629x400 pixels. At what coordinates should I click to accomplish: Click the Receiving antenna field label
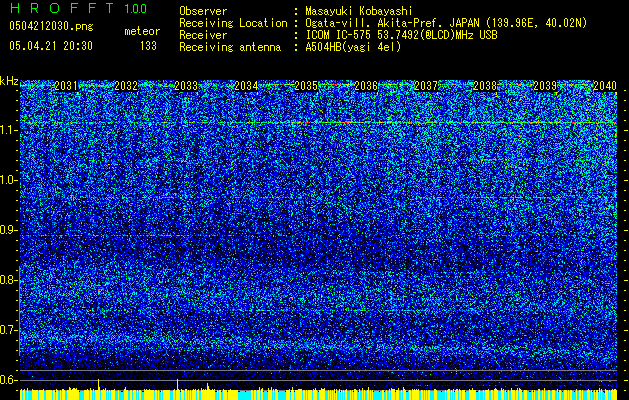click(x=230, y=47)
